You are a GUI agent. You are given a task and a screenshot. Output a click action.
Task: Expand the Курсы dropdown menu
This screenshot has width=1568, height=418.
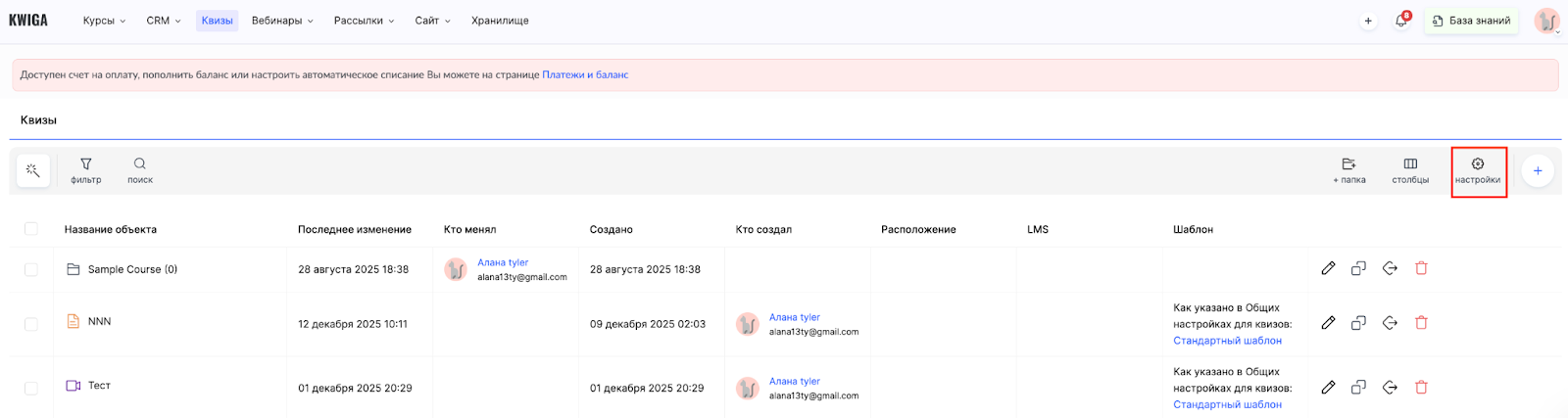tap(104, 21)
